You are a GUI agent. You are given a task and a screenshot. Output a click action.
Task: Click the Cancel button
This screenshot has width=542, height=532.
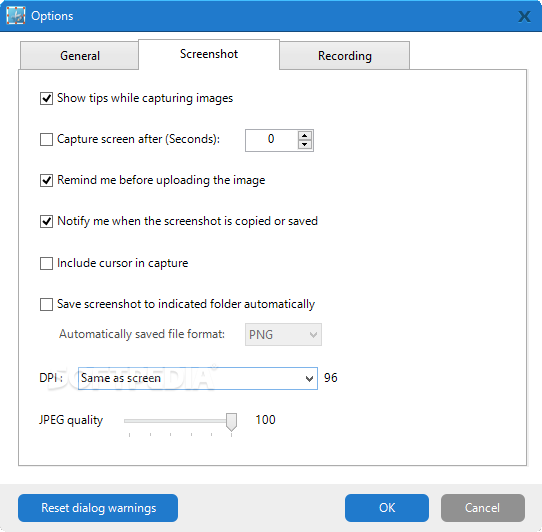coord(483,508)
